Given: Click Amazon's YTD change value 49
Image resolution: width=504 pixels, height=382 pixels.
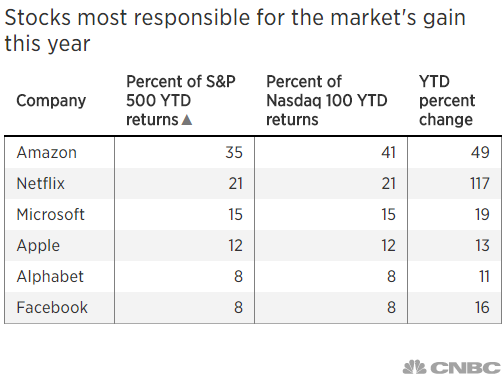Looking at the screenshot, I should point(480,152).
